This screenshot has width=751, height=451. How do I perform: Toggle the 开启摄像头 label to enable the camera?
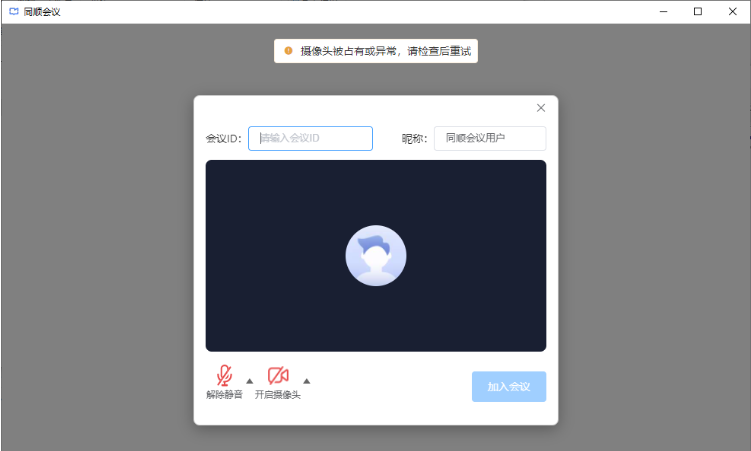[278, 395]
